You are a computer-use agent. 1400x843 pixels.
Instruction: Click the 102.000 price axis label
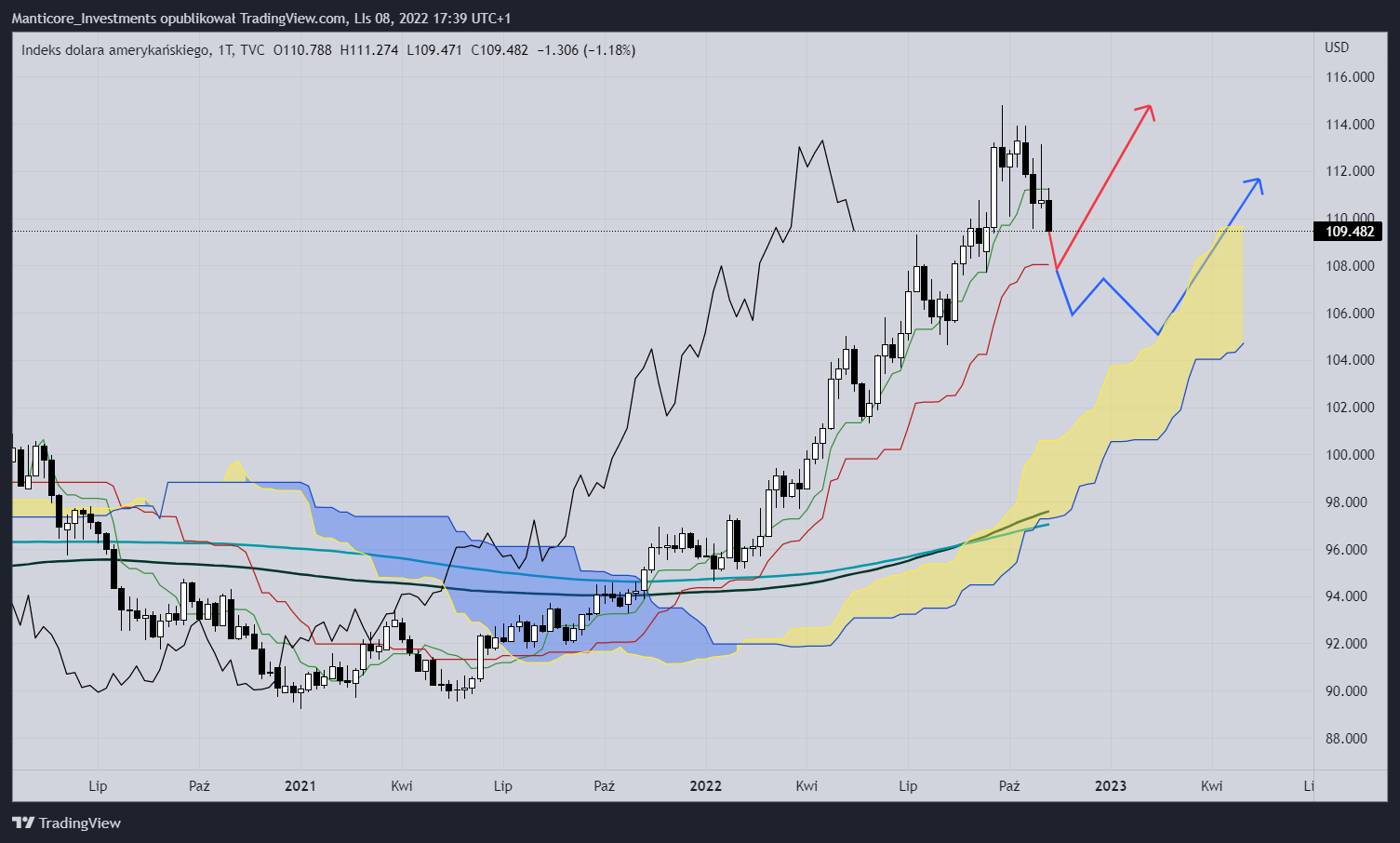click(x=1350, y=408)
